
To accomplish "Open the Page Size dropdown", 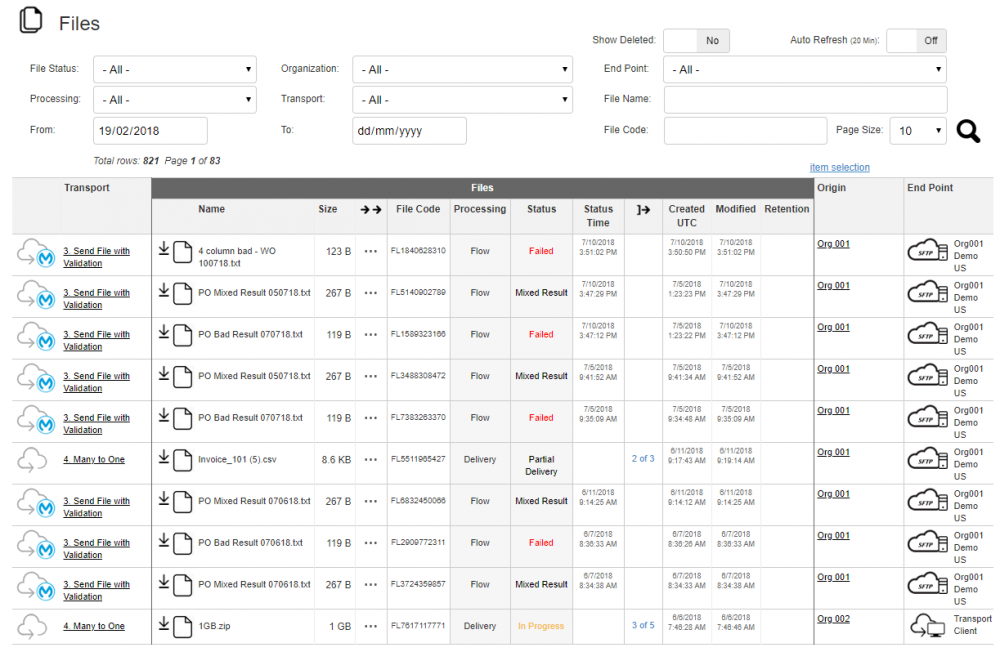I will click(919, 131).
